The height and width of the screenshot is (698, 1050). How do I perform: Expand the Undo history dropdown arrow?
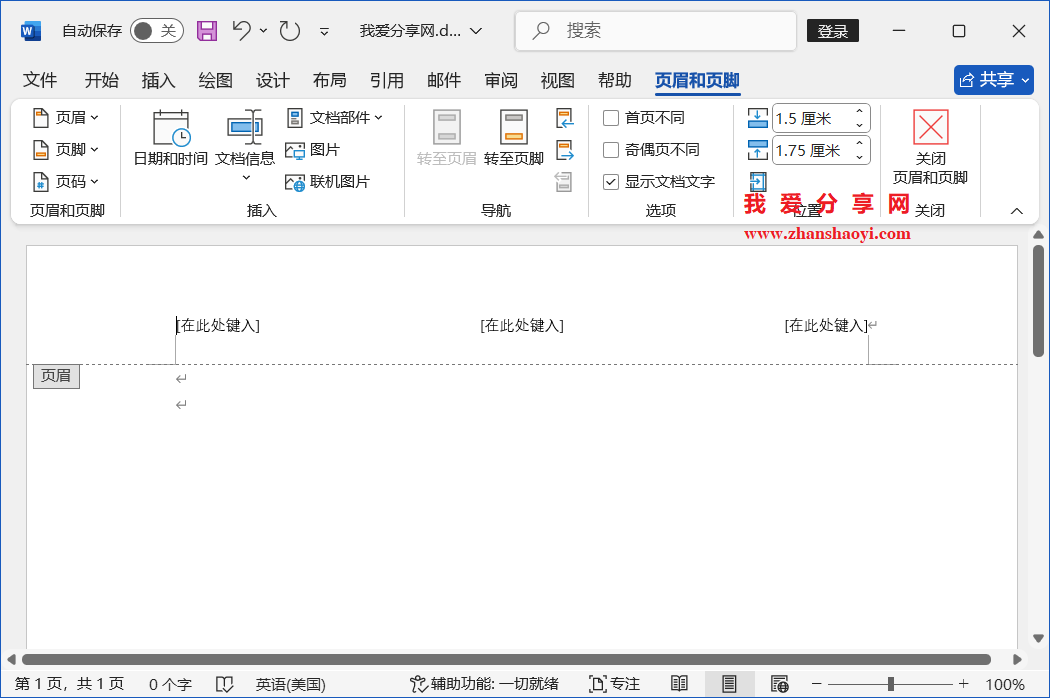point(263,31)
